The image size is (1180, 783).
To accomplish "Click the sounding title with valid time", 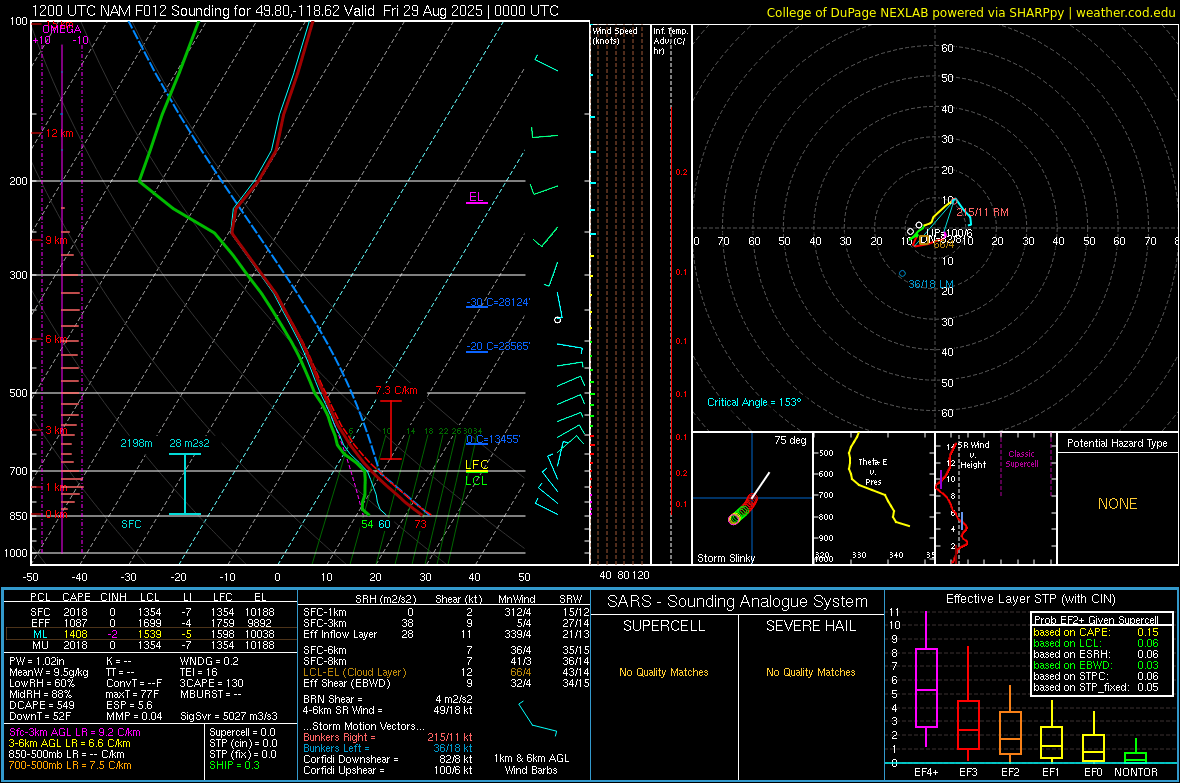I will 295,11.
